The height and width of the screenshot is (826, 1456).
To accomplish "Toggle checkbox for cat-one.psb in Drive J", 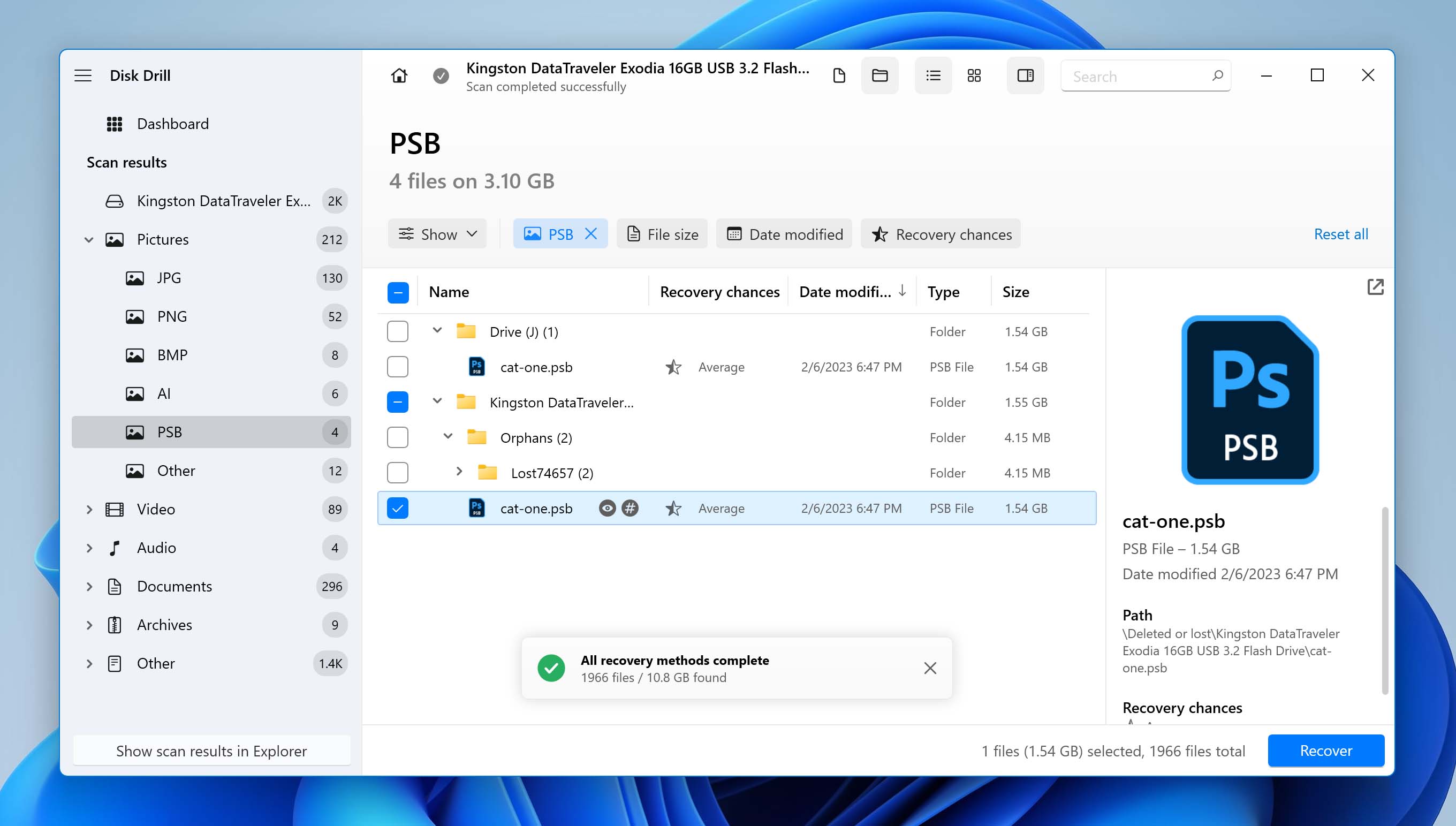I will click(397, 367).
